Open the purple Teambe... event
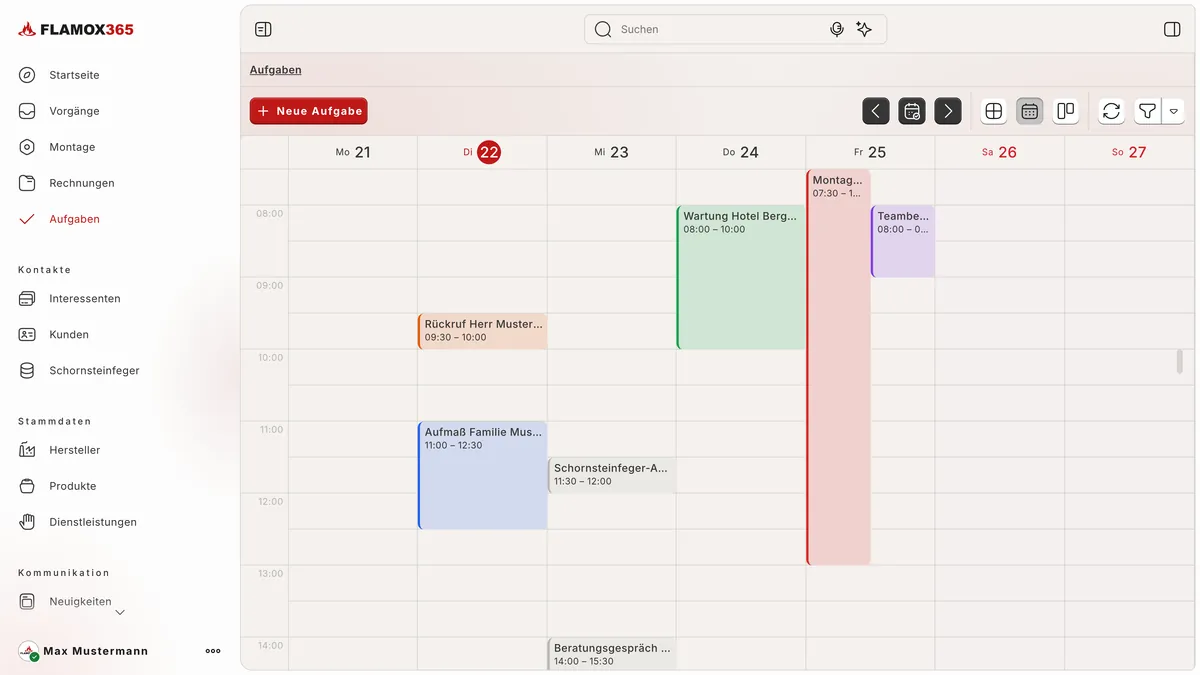Image resolution: width=1200 pixels, height=675 pixels. tap(903, 241)
